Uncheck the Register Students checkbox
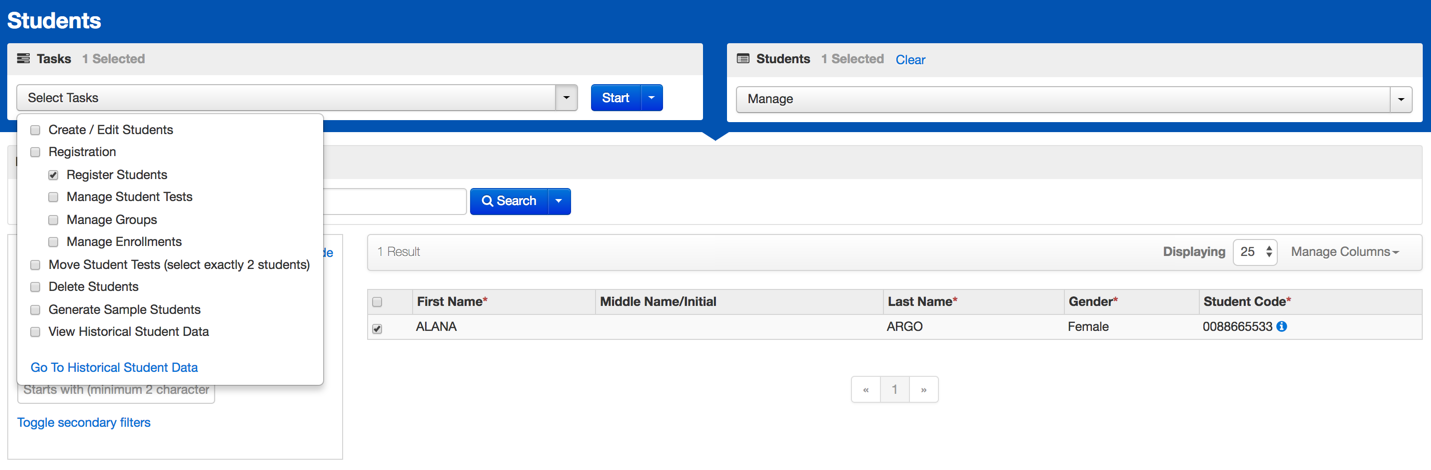The image size is (1431, 470). 54,175
